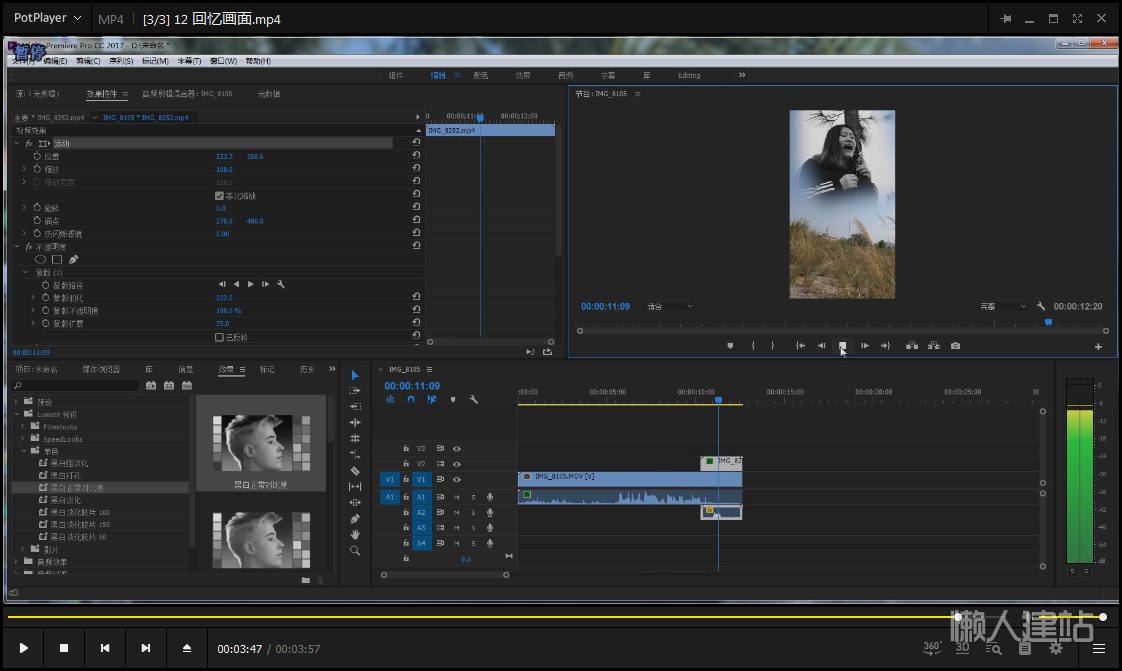This screenshot has height=671, width=1122.
Task: Reset the position parameter value
Action: [416, 155]
